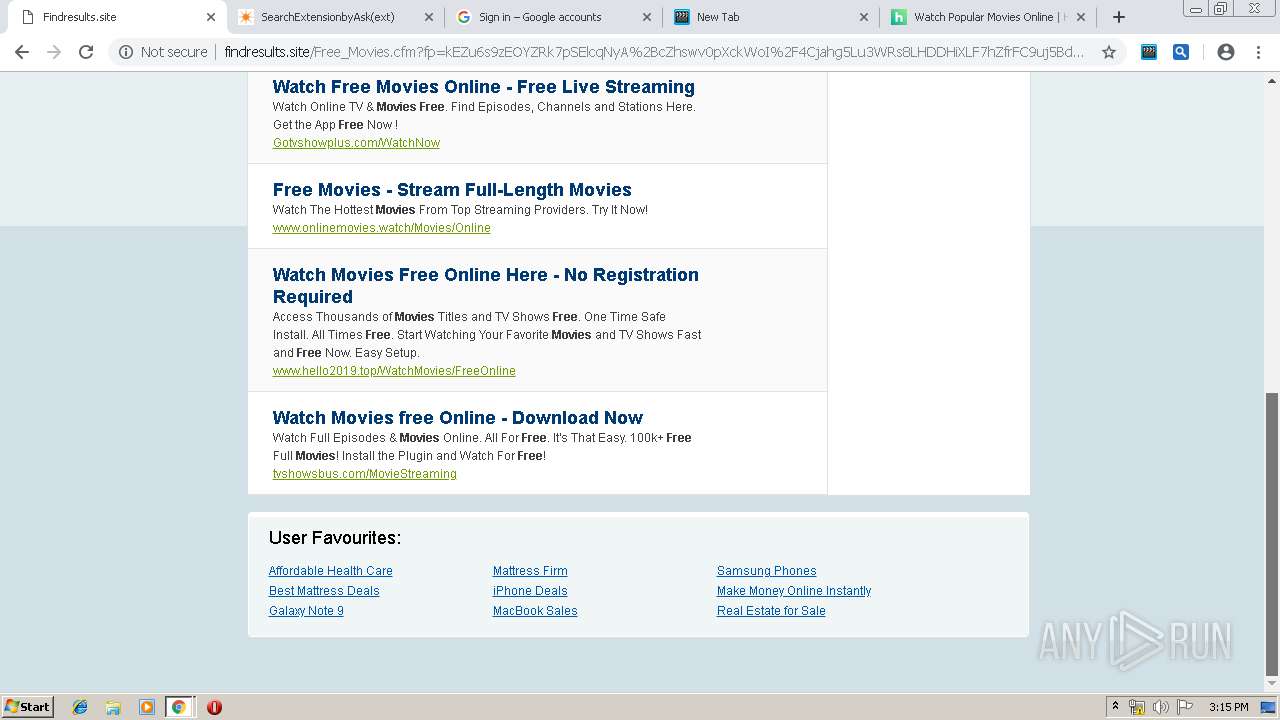Viewport: 1280px width, 720px height.
Task: Open a new browser tab
Action: pos(1119,17)
